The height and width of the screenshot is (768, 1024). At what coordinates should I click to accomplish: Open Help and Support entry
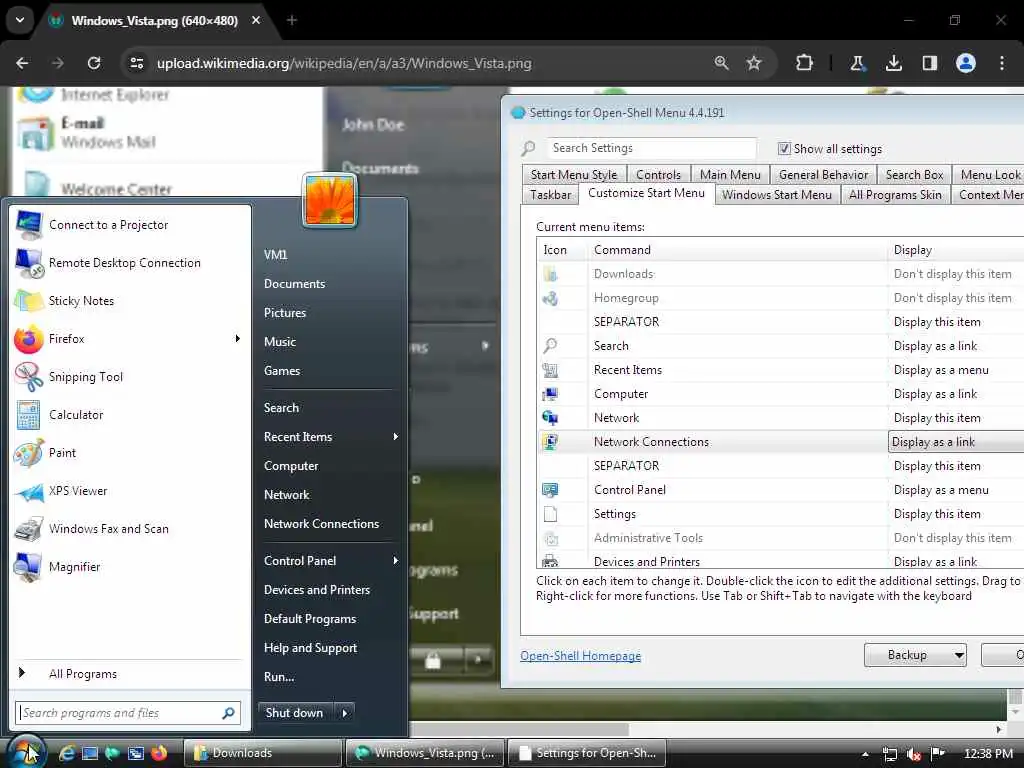click(x=310, y=648)
